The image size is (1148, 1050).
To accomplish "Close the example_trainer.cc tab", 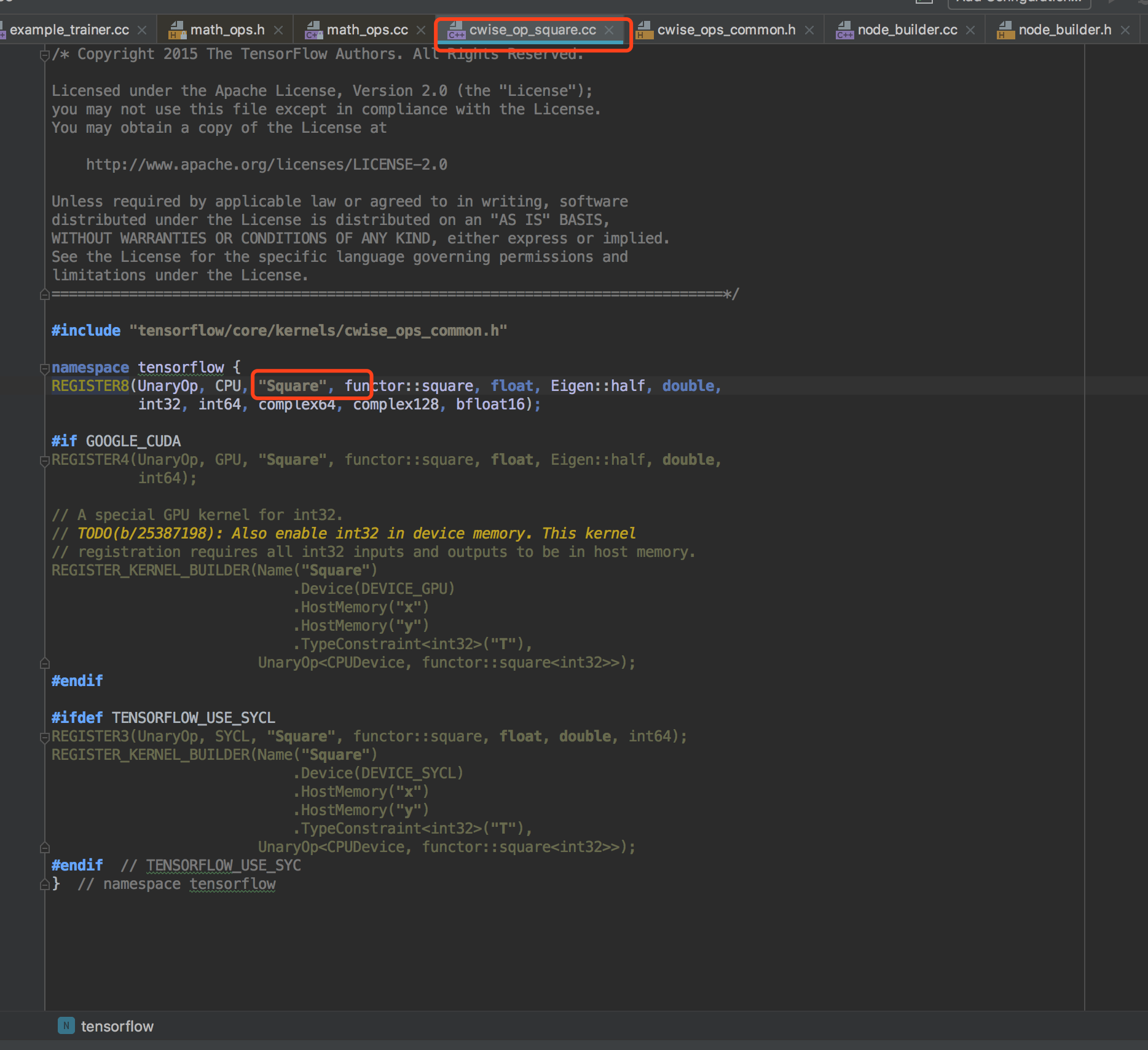I will pos(142,30).
